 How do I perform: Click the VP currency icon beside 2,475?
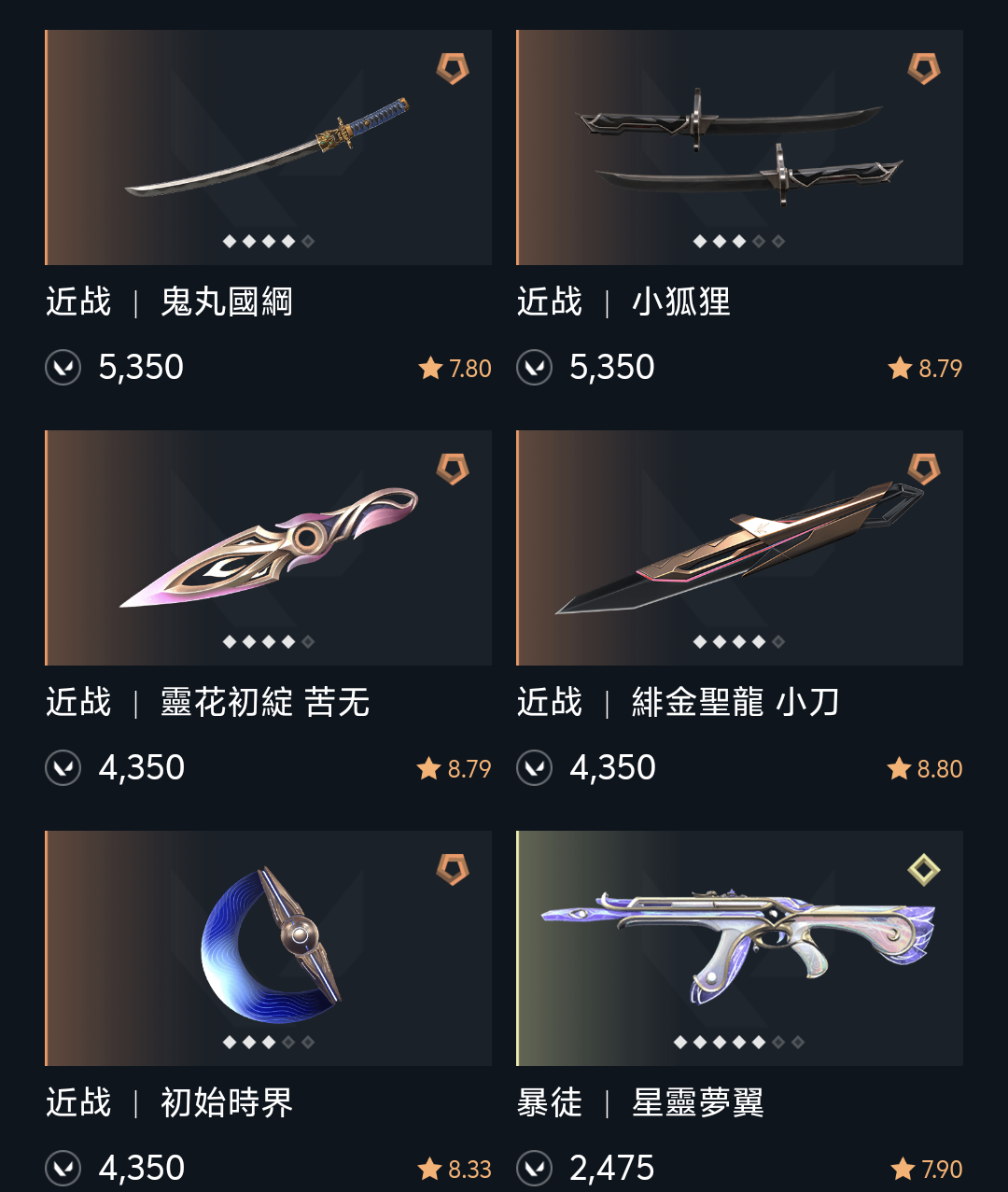point(535,1169)
